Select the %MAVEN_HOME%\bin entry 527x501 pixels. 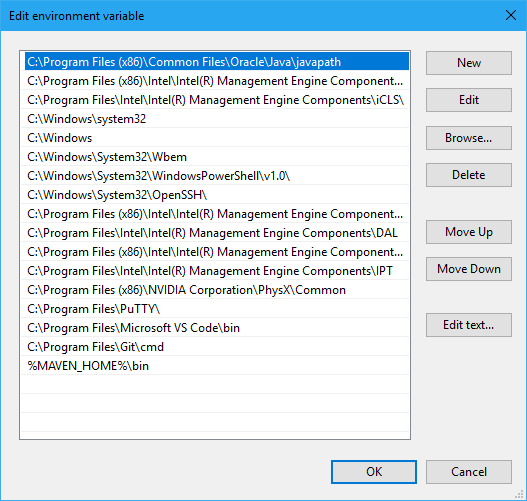pyautogui.click(x=215, y=366)
